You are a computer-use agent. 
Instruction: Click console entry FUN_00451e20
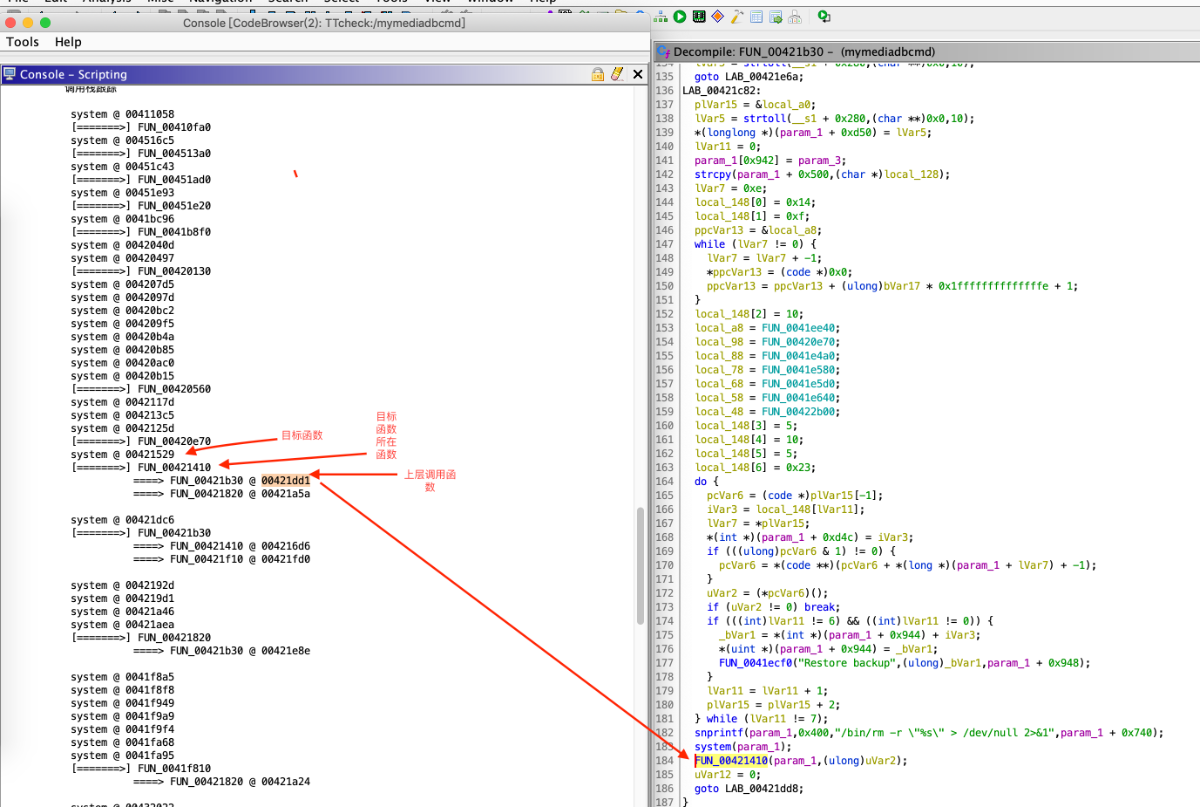(x=174, y=206)
